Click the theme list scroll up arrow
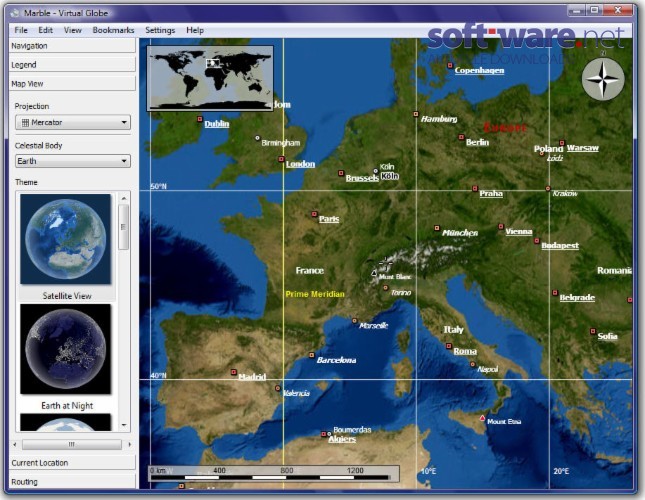Viewport: 645px width, 500px height. pyautogui.click(x=124, y=199)
